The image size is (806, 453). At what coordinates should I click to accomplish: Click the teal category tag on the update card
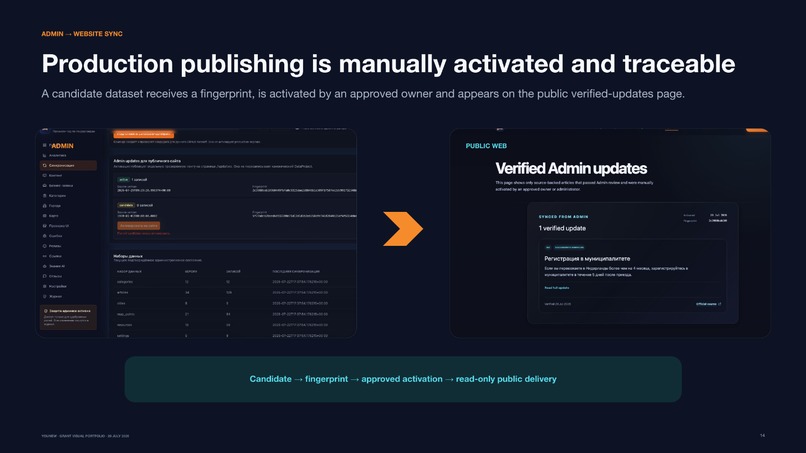[x=569, y=247]
